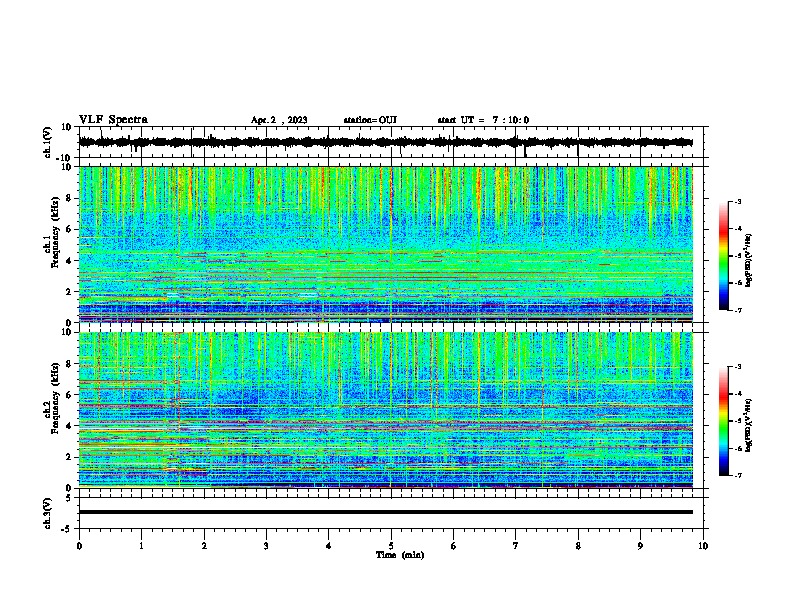
Task: Click the time axis tick label '8'
Action: click(578, 546)
